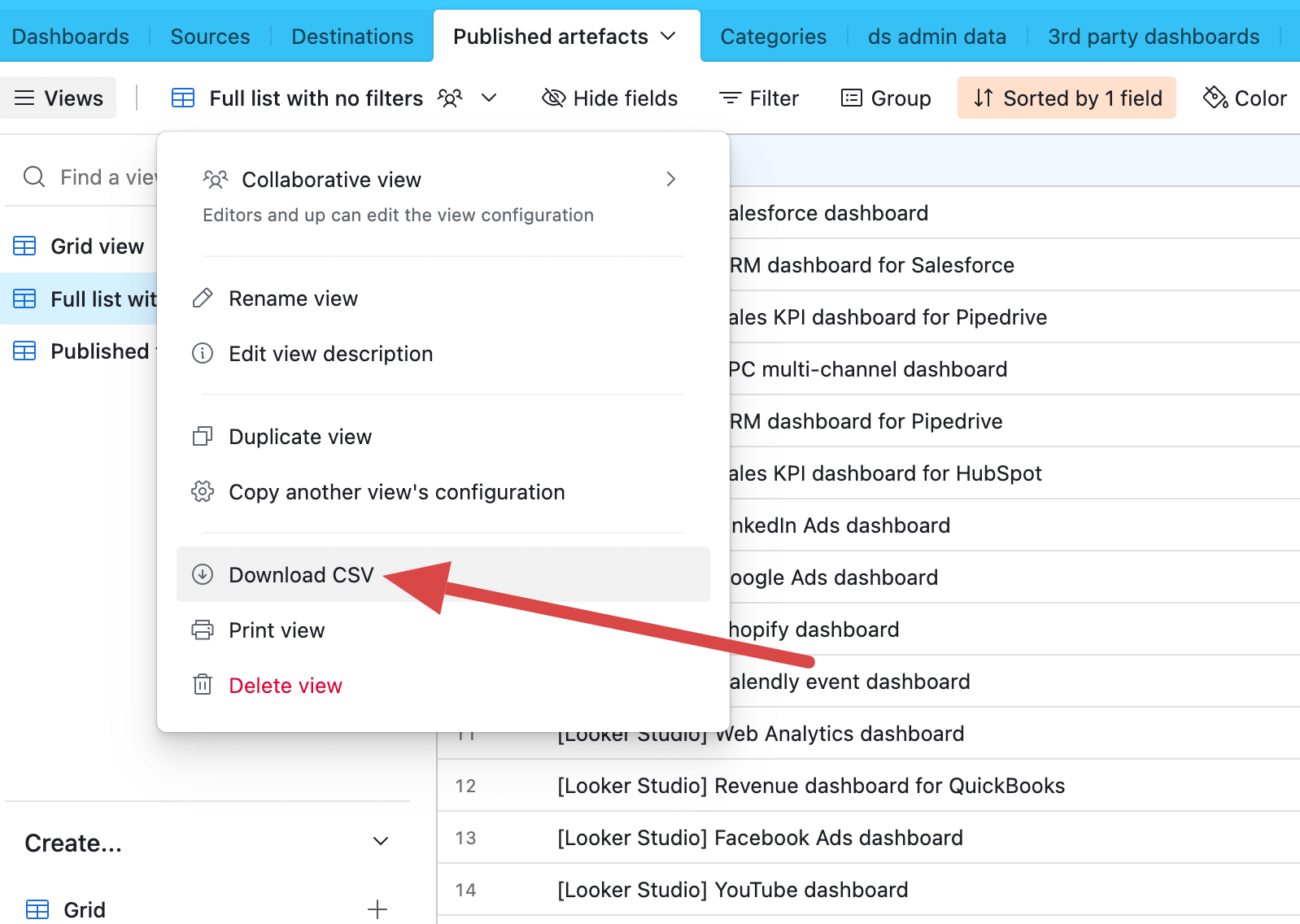Click the Facebook Ads dashboard row

pyautogui.click(x=868, y=838)
